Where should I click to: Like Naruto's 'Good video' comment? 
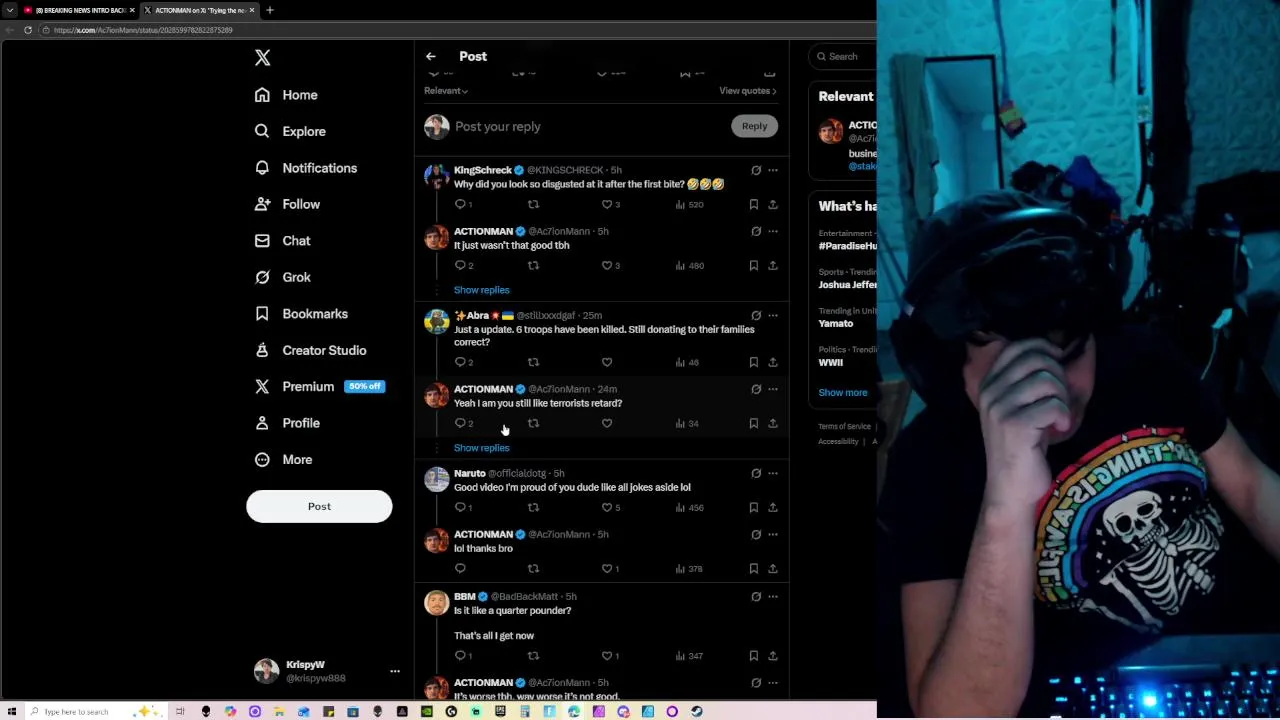click(610, 507)
